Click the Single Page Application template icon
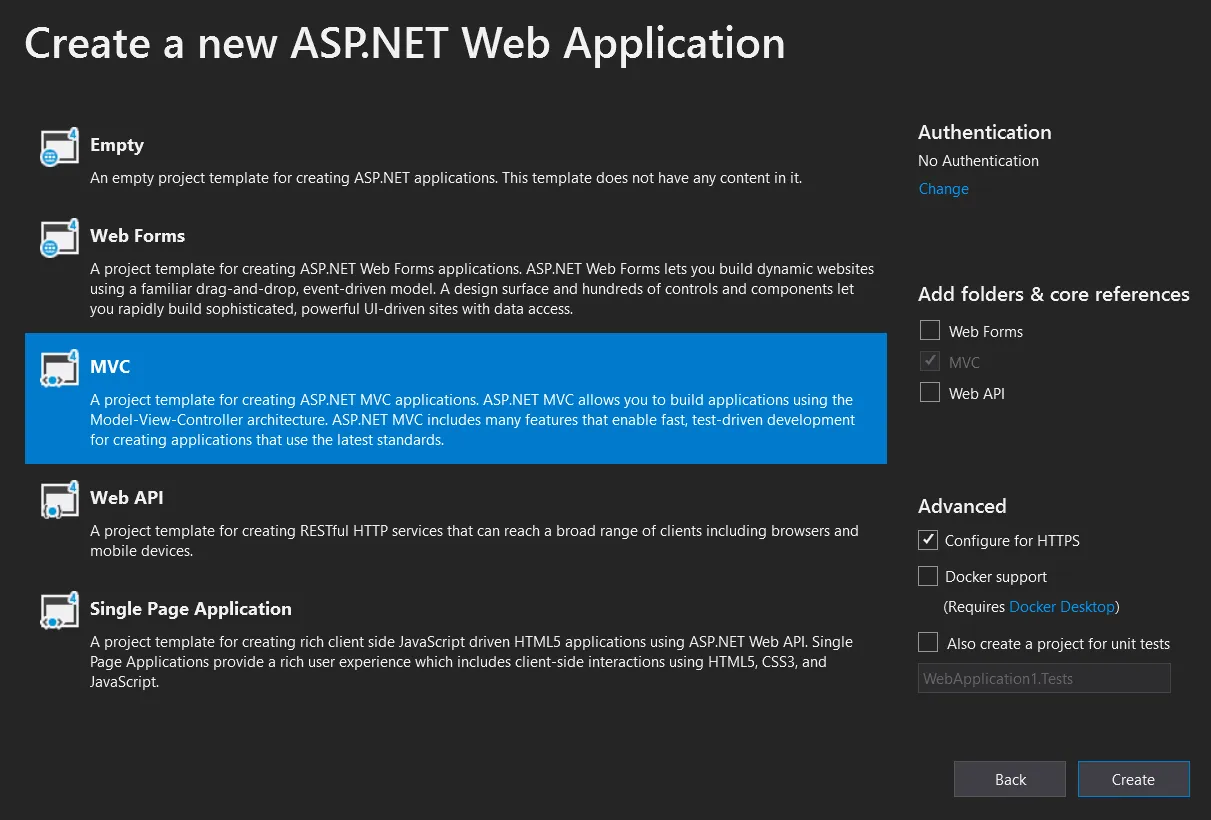The width and height of the screenshot is (1211, 820). click(x=59, y=610)
